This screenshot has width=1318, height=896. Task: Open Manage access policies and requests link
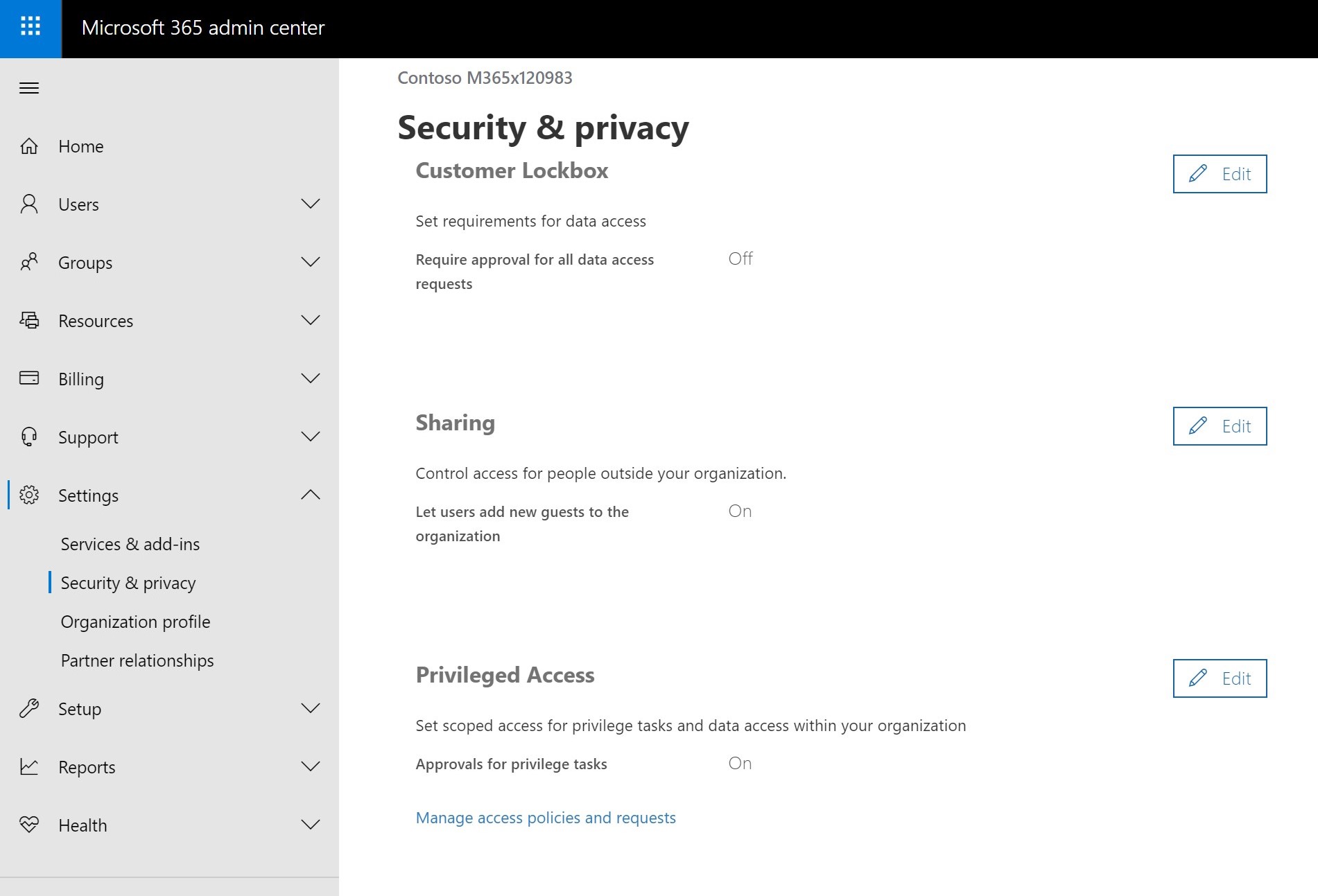(545, 818)
